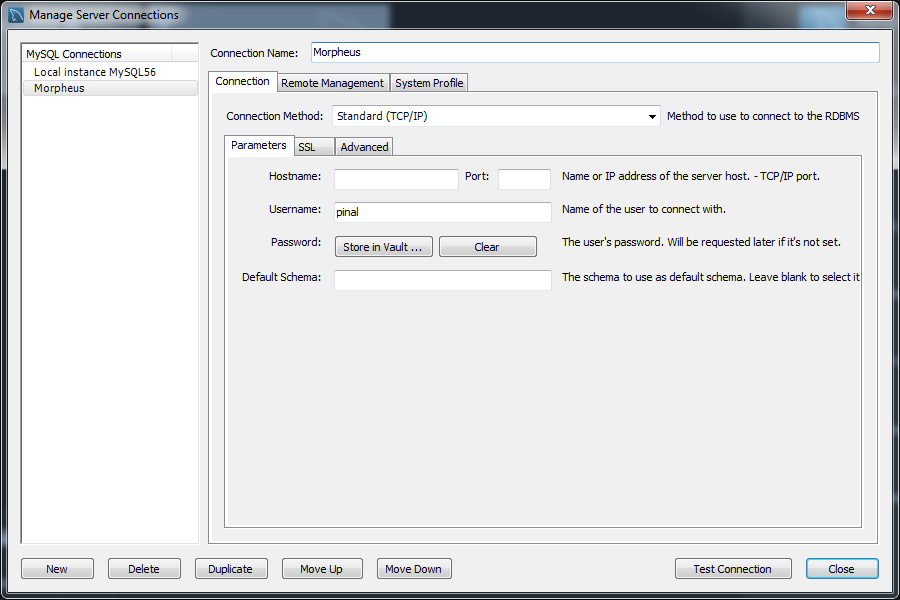
Task: Click the 'Method to use to connect' description
Action: tap(763, 116)
